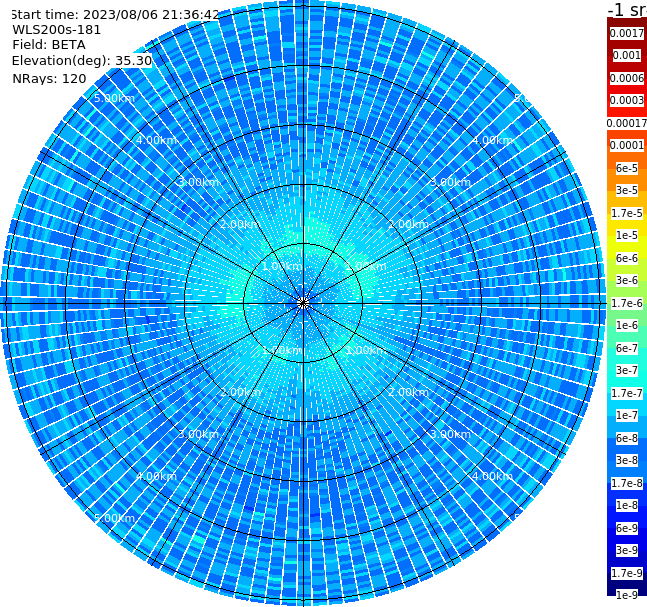Click the upper-left 5.00km range label
The width and height of the screenshot is (647, 607).
pyautogui.click(x=114, y=98)
